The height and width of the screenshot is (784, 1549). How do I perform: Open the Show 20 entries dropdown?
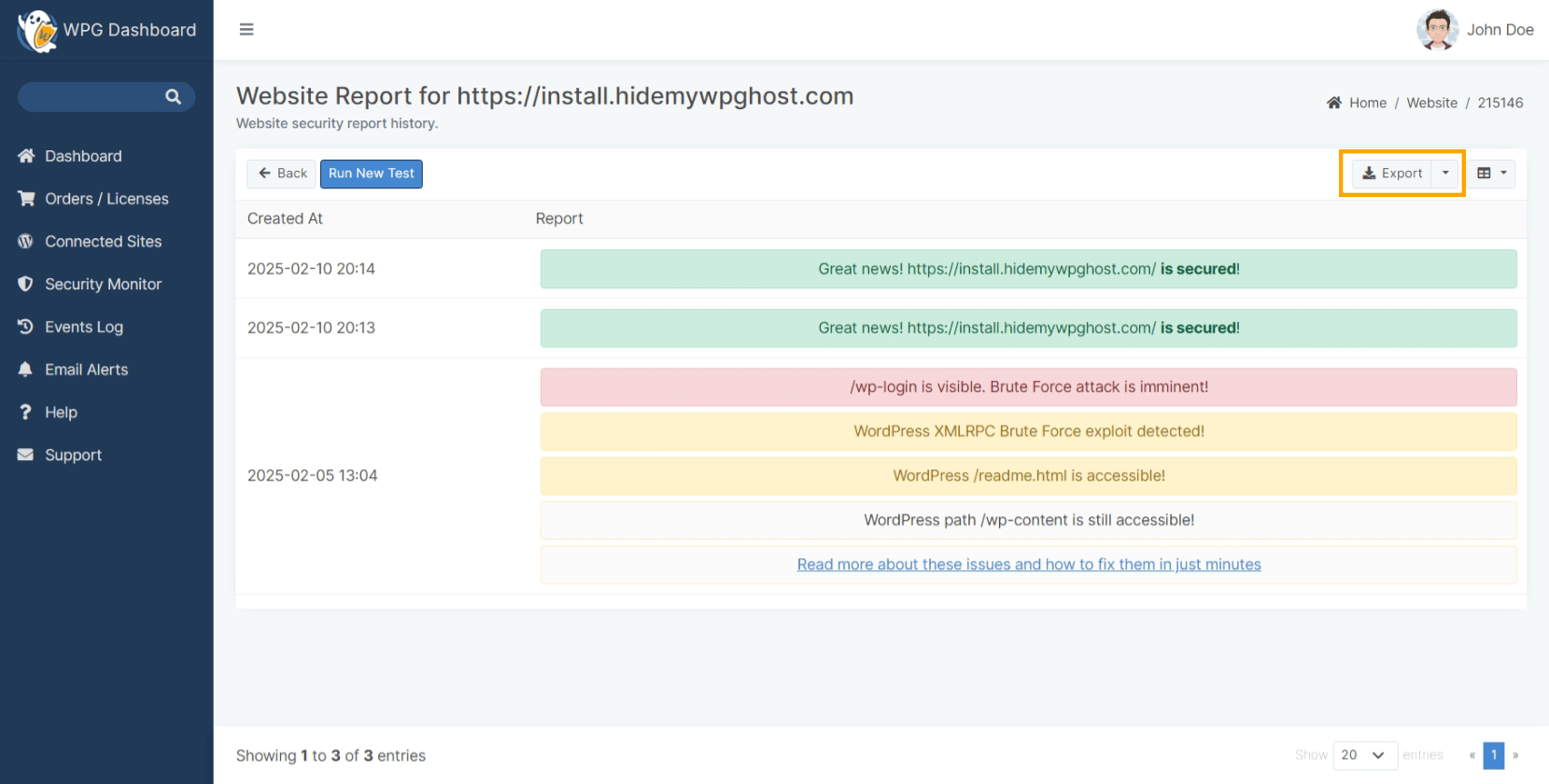coord(1364,755)
